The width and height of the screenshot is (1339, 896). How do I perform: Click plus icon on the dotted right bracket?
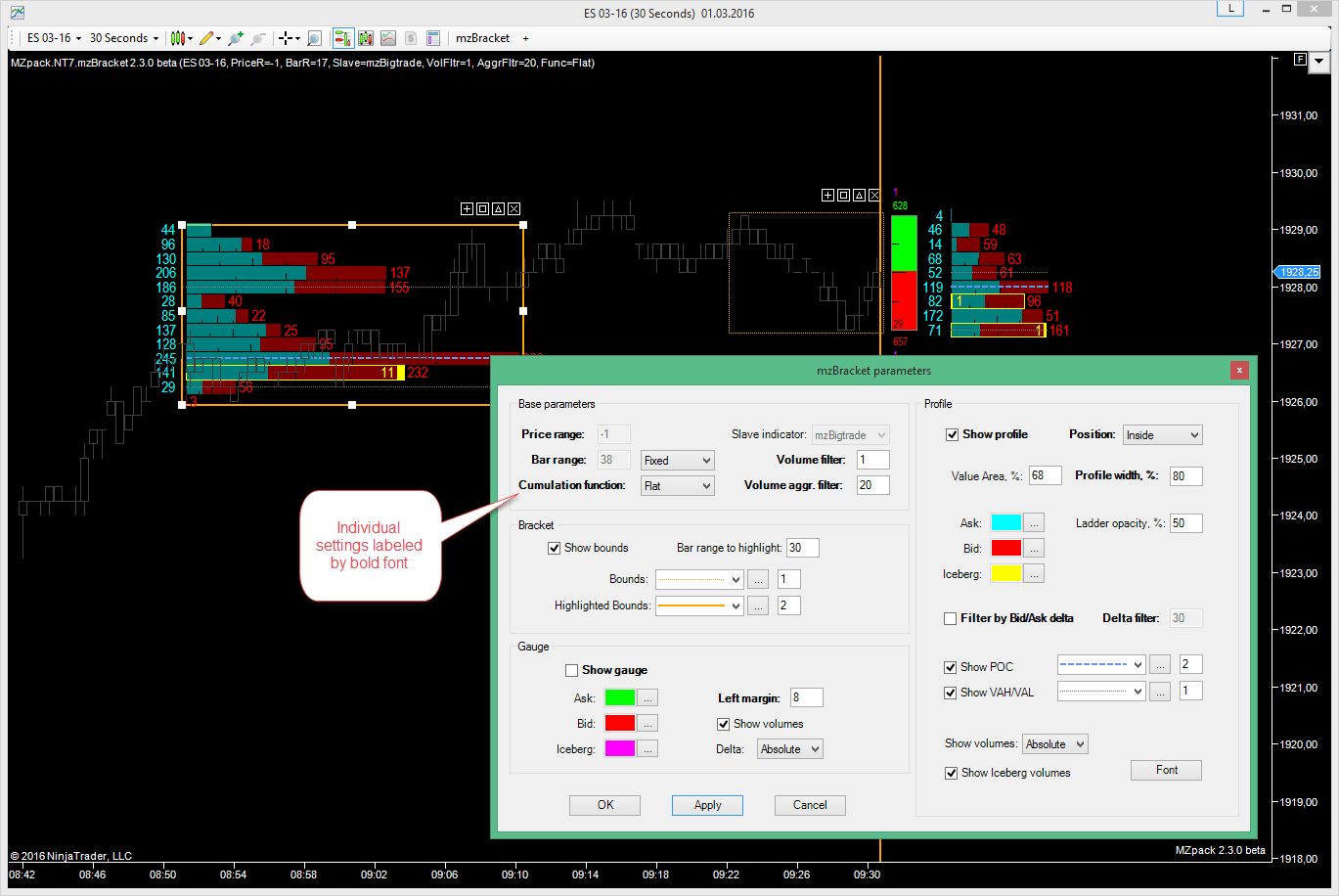click(x=827, y=195)
